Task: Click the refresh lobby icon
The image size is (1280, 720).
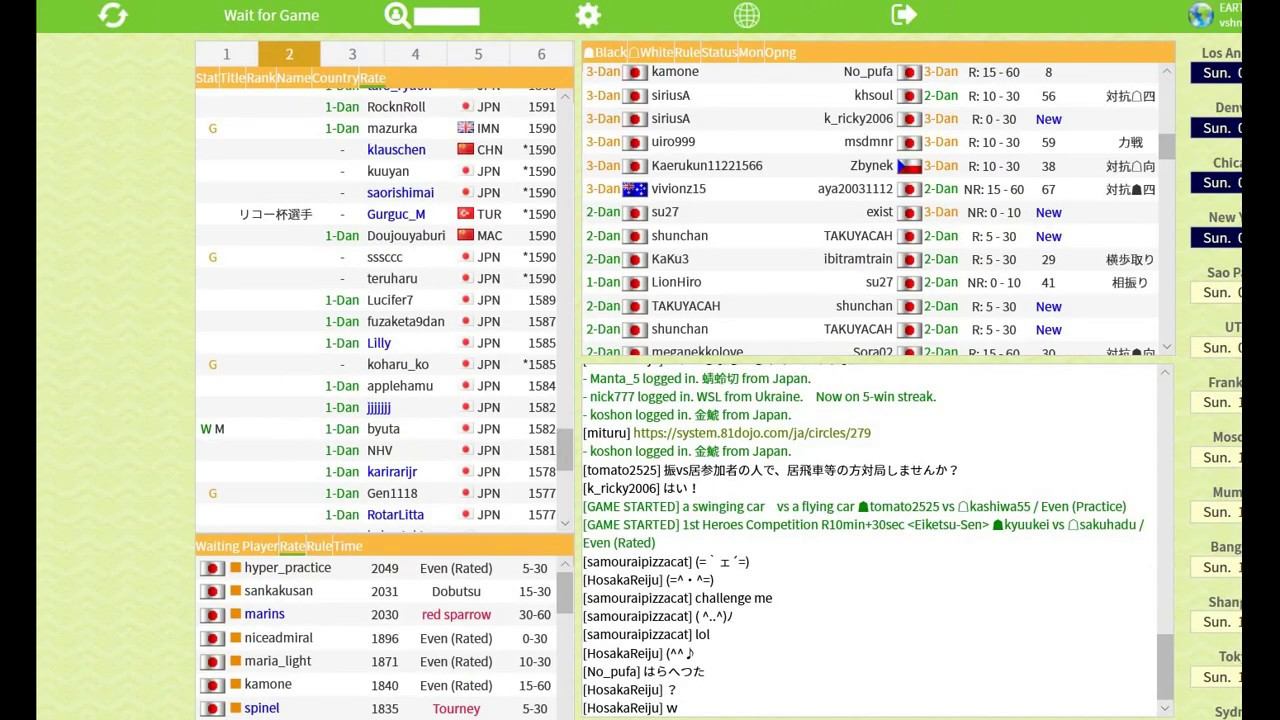Action: [113, 15]
